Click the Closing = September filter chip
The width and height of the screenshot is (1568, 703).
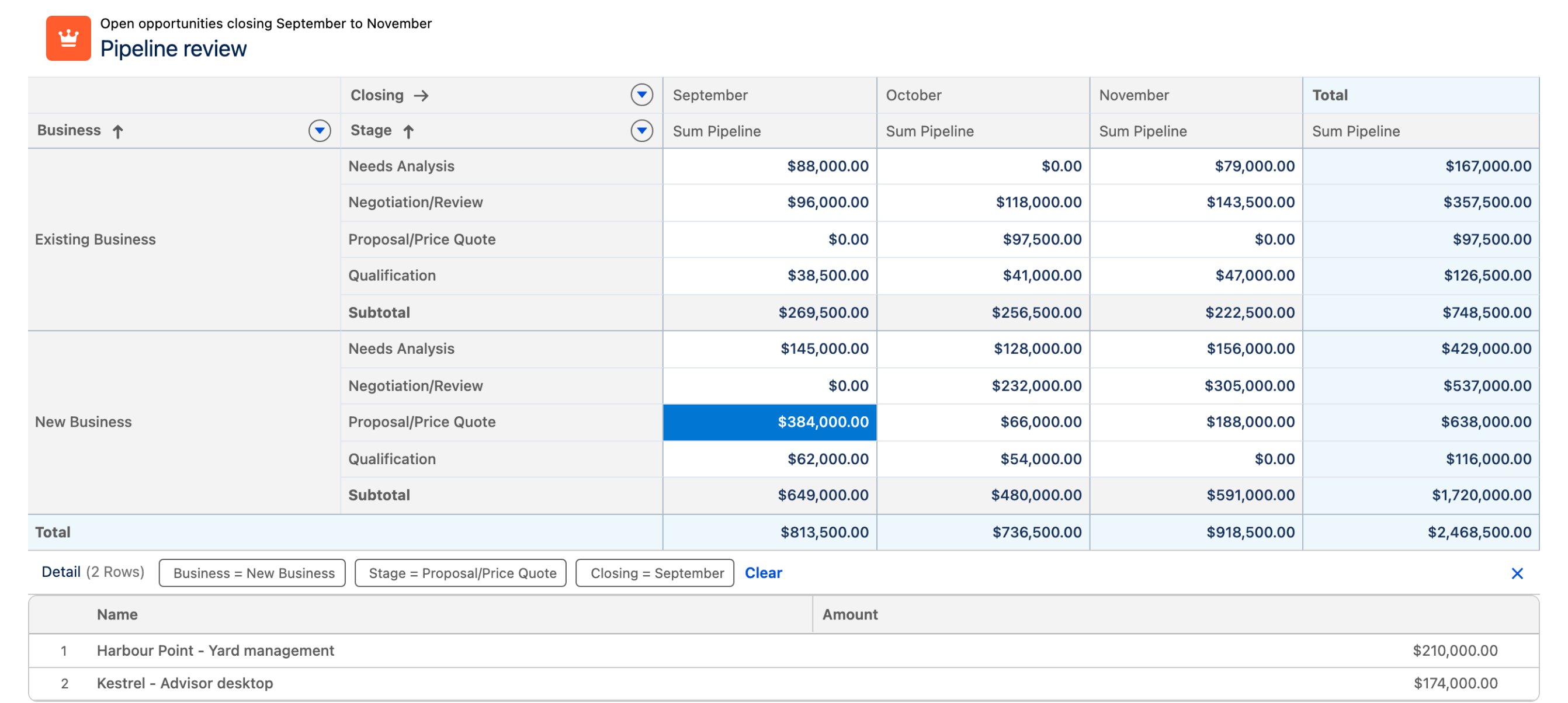[655, 573]
